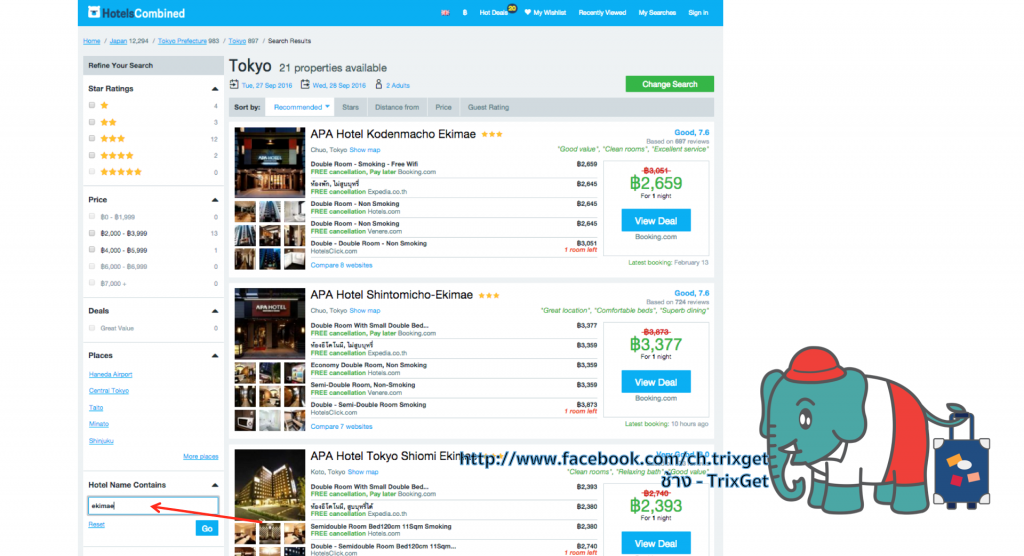The image size is (1024, 556).
Task: Collapse the Star Ratings filter section
Action: [x=215, y=89]
